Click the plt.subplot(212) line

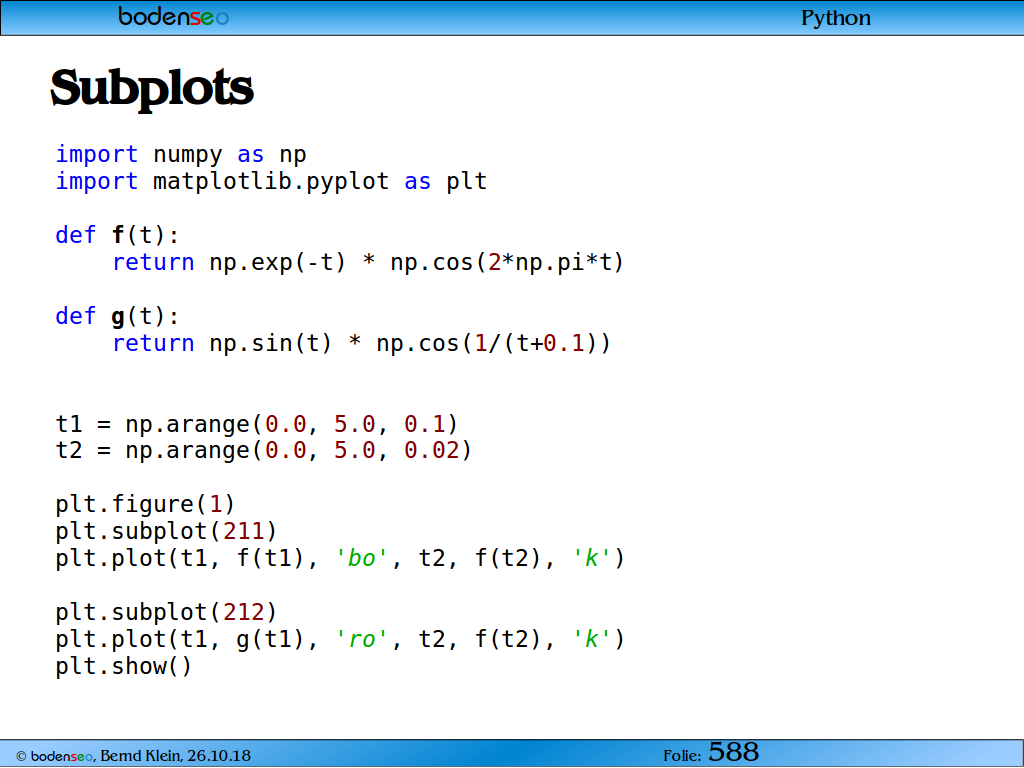click(x=166, y=613)
